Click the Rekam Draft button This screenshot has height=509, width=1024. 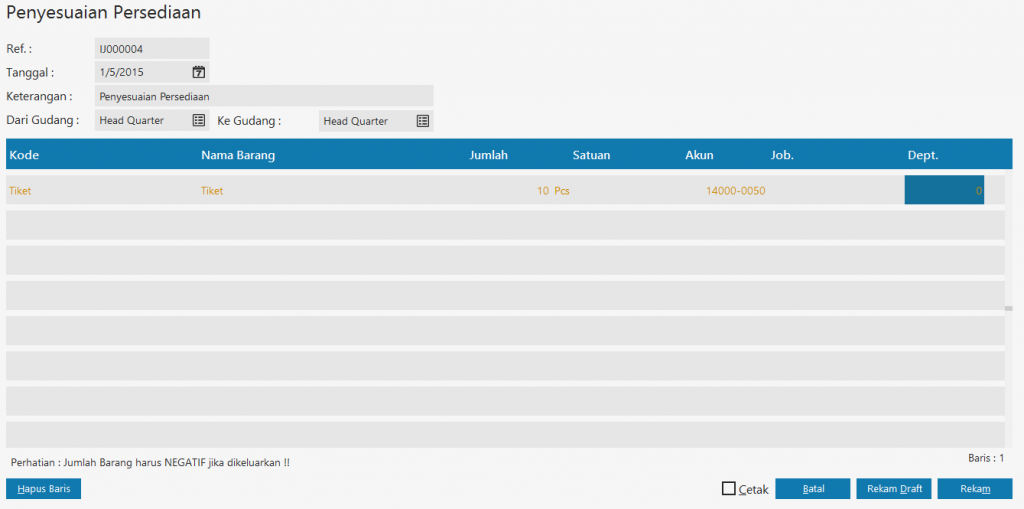[x=894, y=489]
